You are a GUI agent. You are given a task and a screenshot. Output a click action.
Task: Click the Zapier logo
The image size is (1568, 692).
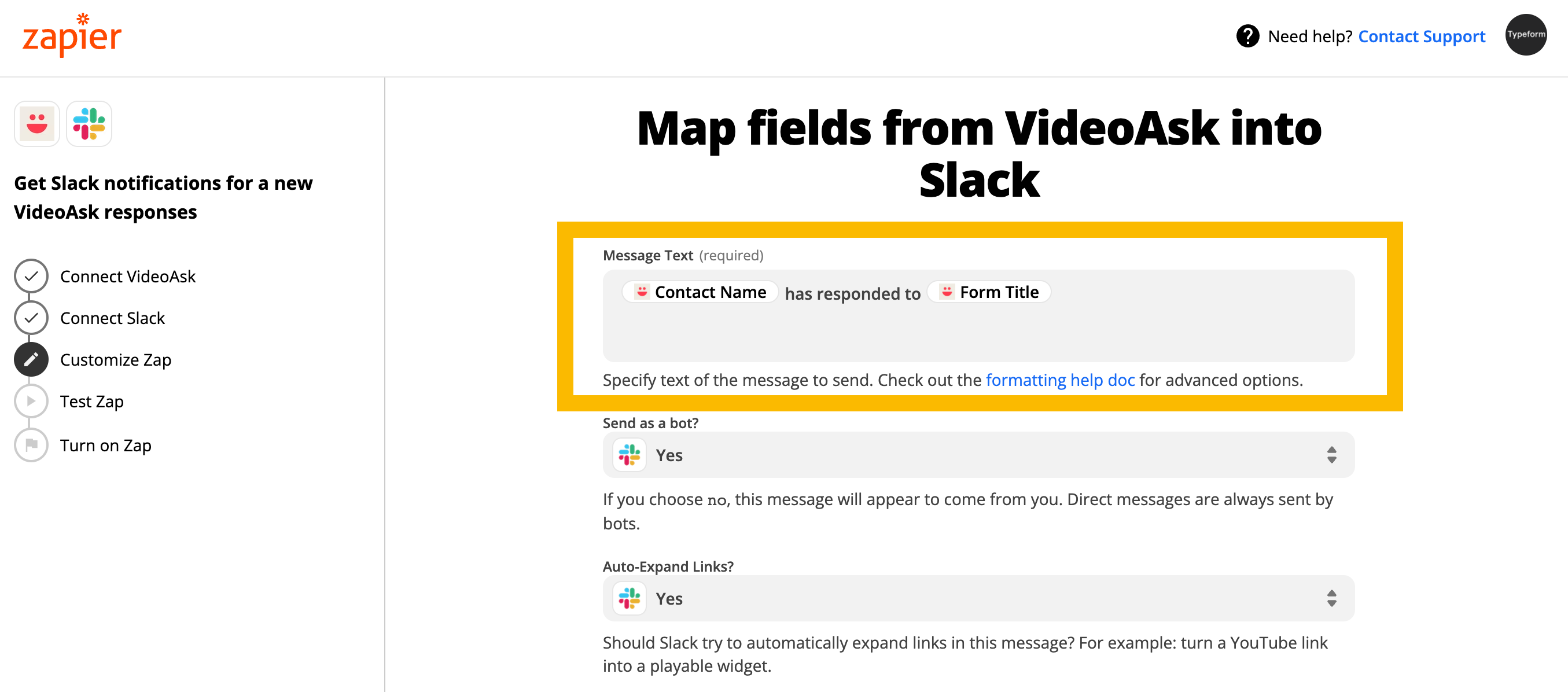[72, 35]
